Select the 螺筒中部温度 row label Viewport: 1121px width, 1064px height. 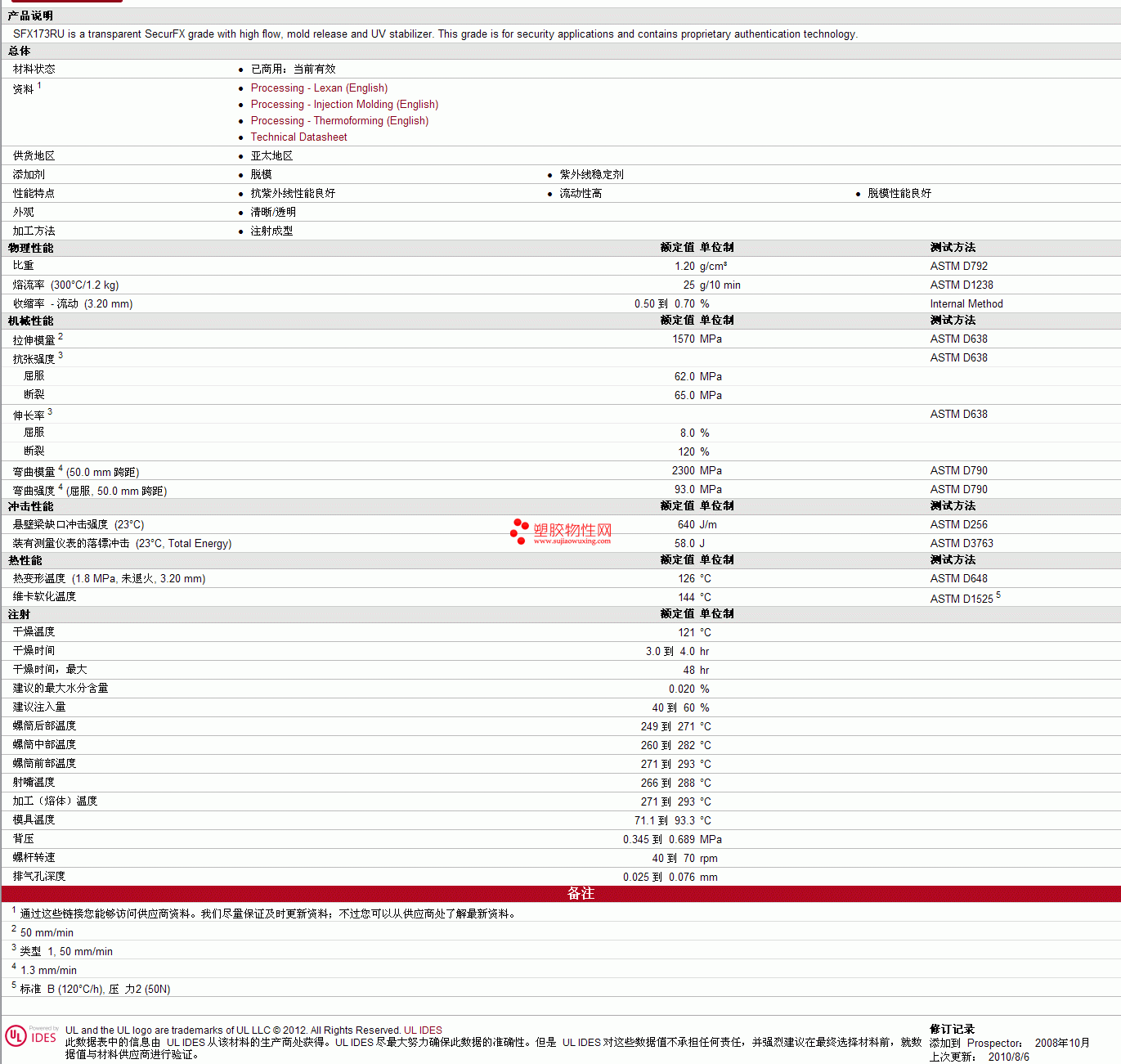point(45,745)
